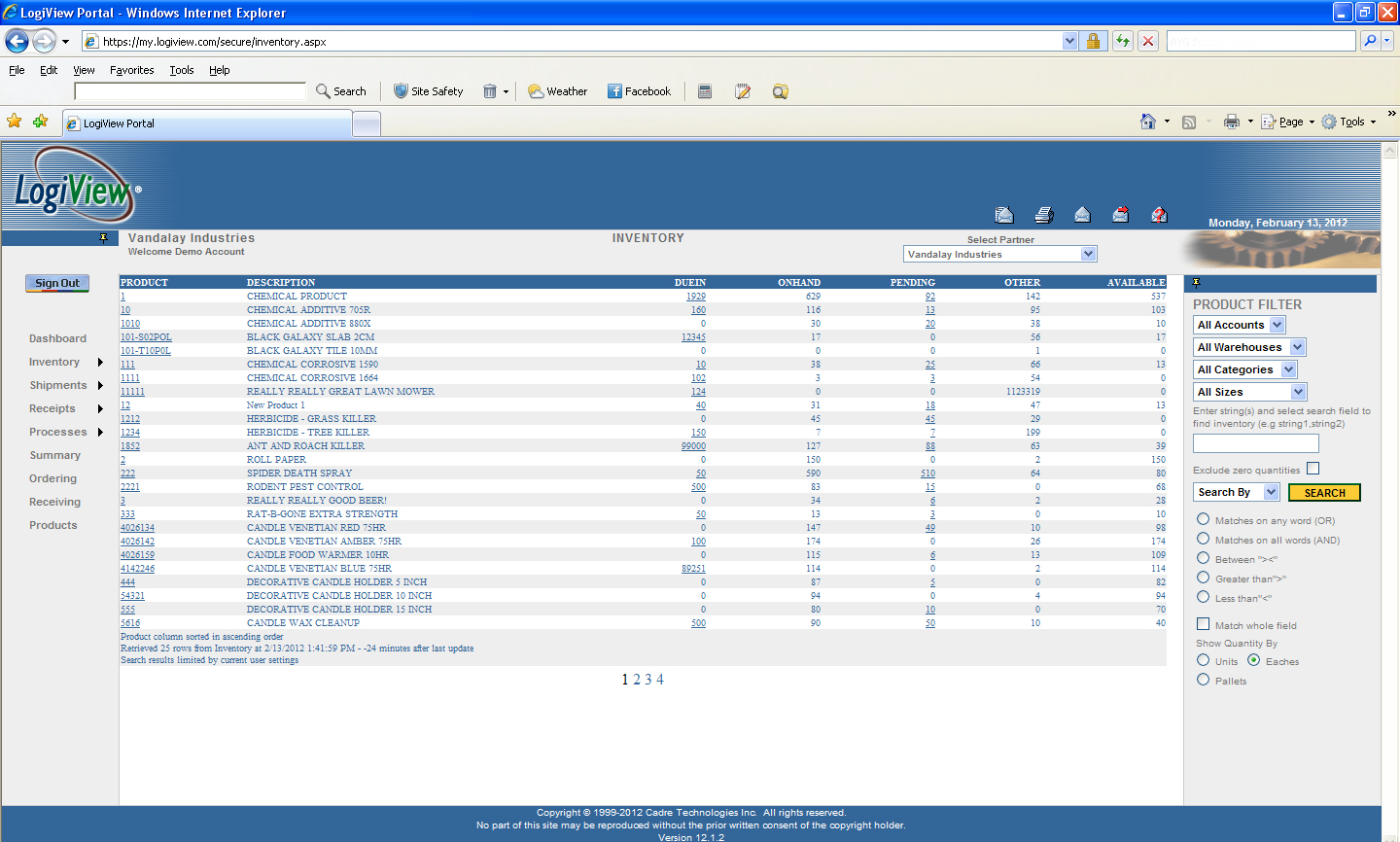Click the Site Safety shield icon

click(401, 90)
